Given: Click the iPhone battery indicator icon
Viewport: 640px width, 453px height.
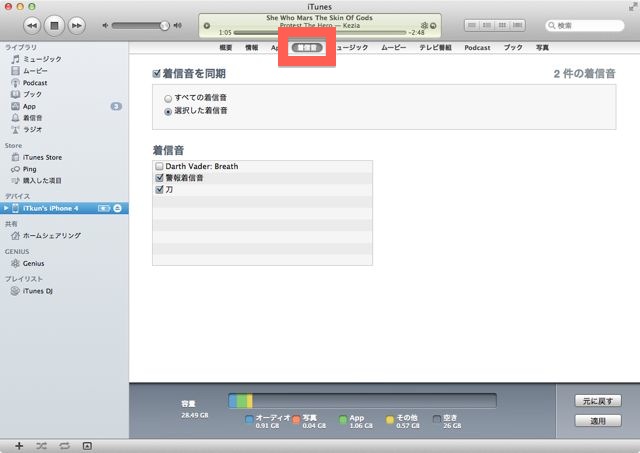Looking at the screenshot, I should pos(104,208).
